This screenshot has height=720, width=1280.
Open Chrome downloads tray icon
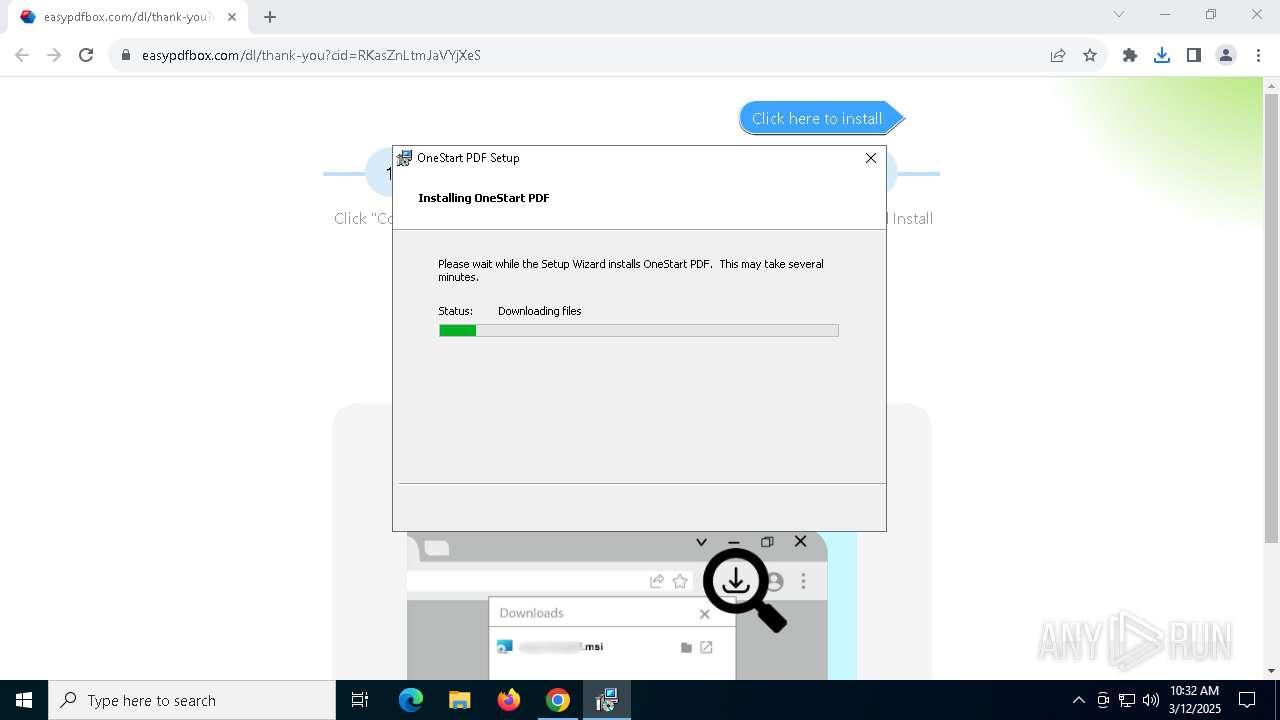[x=1162, y=55]
